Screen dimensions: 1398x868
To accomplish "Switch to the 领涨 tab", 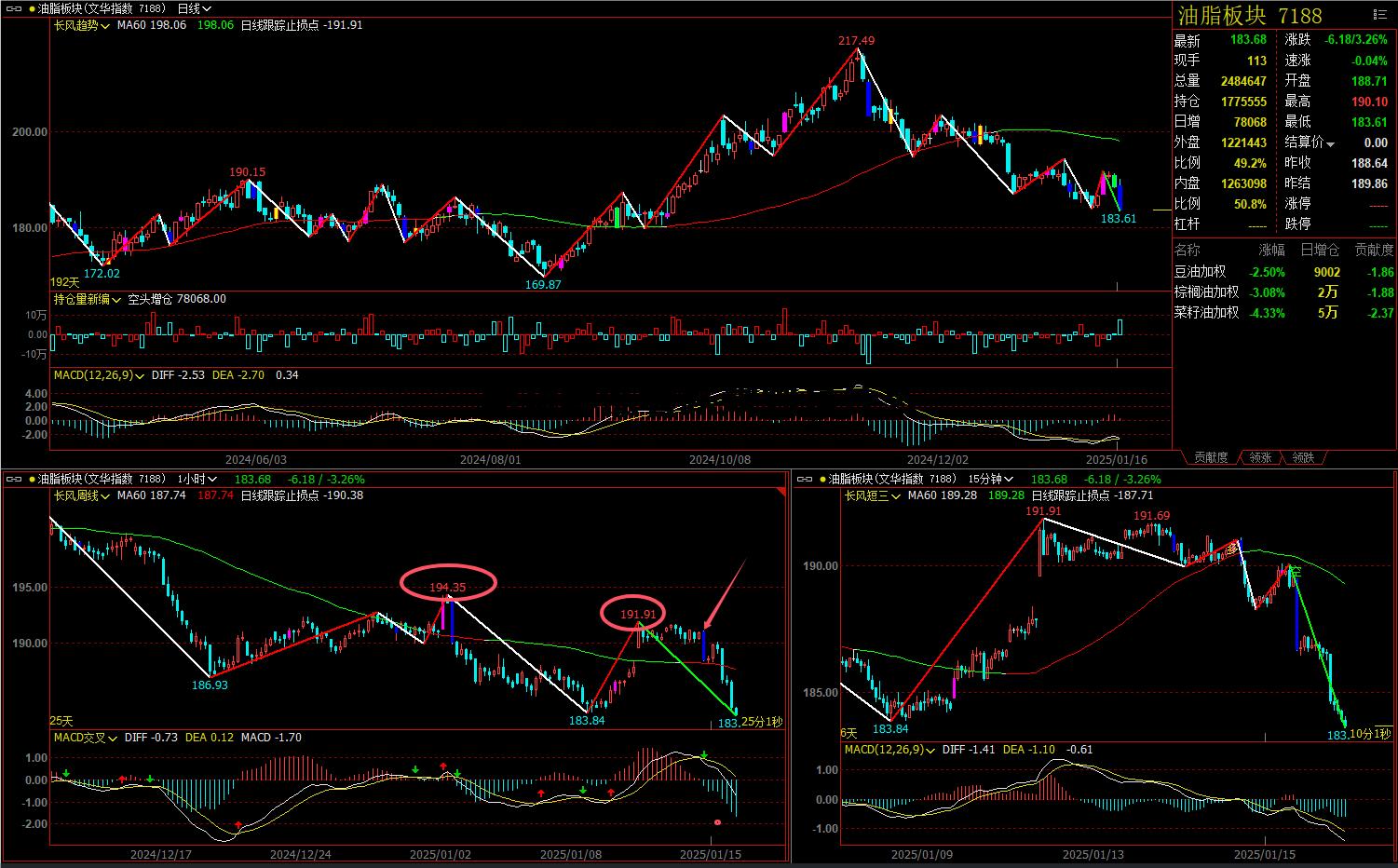I will click(x=1260, y=457).
